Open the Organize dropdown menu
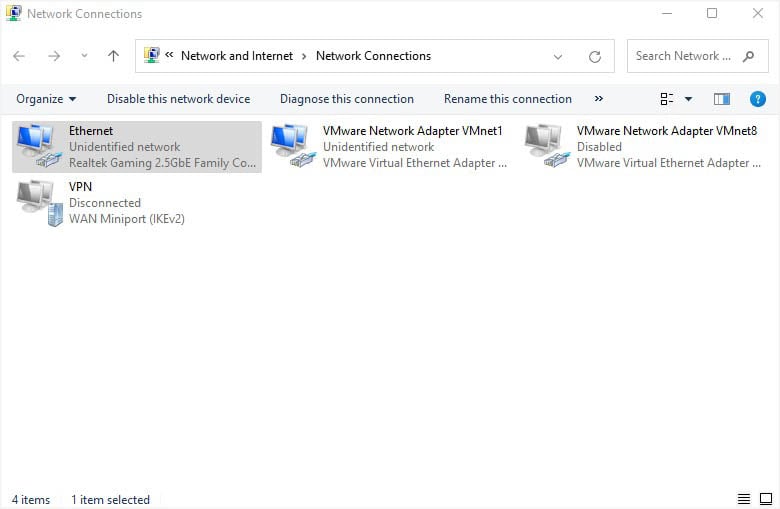The height and width of the screenshot is (509, 780). click(x=46, y=99)
